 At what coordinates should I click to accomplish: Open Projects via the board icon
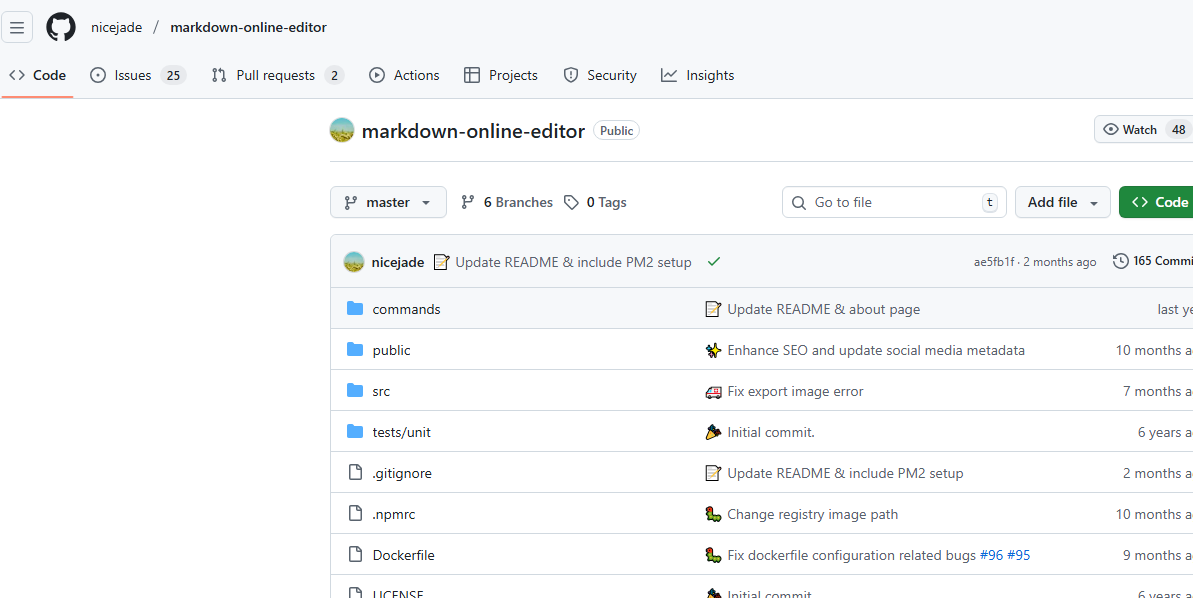point(473,75)
